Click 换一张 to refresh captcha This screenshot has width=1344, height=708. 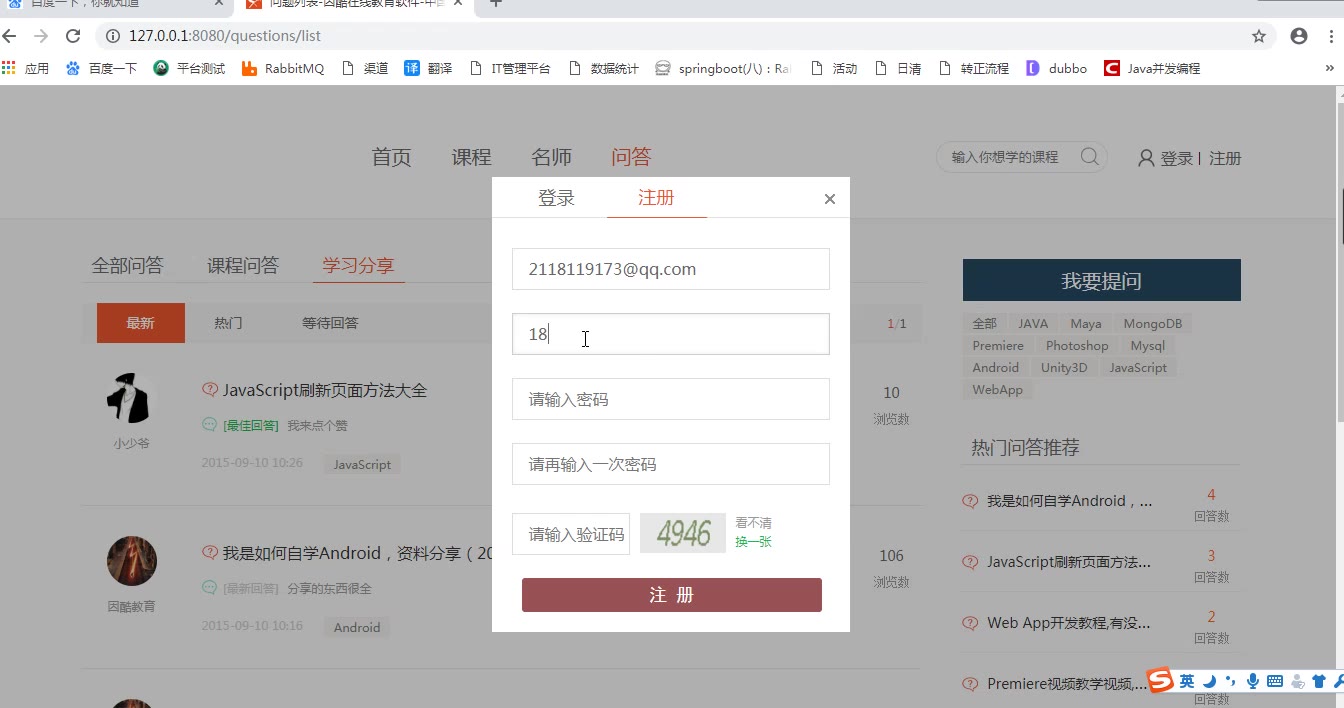tap(753, 542)
